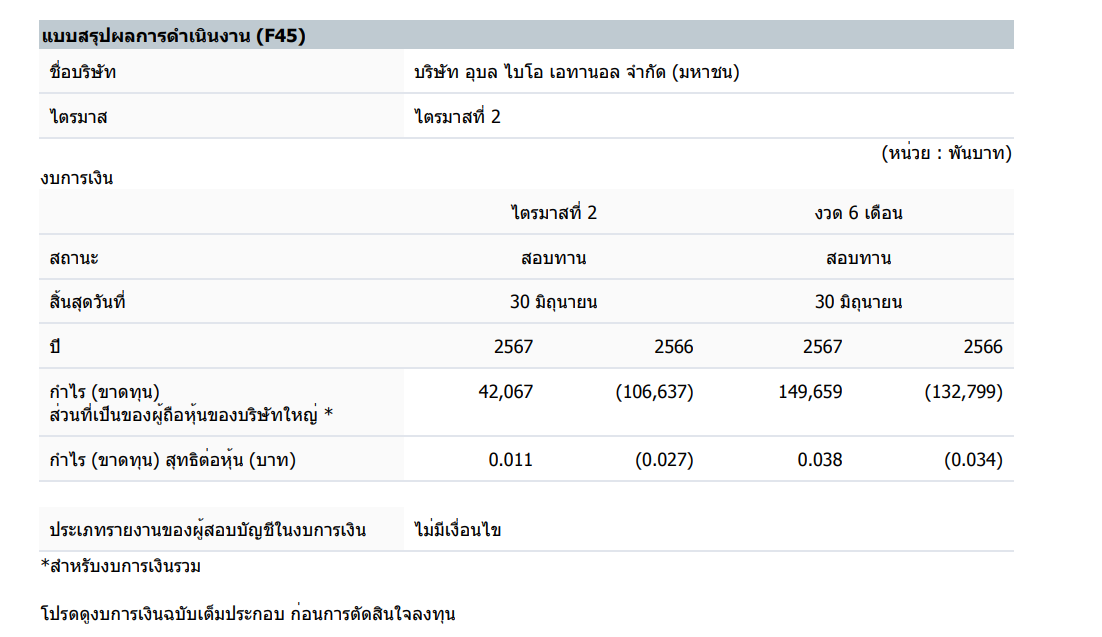Select label กำไร (ขาดทุน) สุทธิต่อหุ้น (บาท)
Screen dimensions: 1102x637
tap(172, 460)
